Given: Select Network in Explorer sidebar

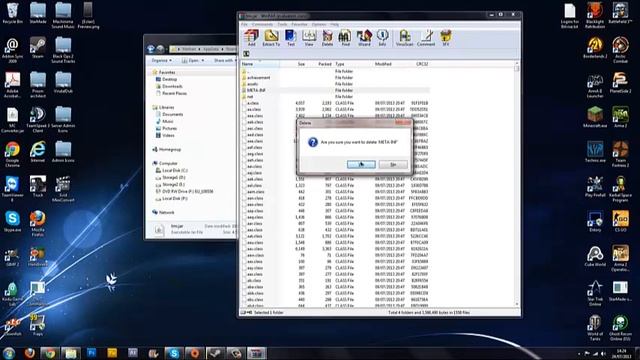Looking at the screenshot, I should pos(163,212).
